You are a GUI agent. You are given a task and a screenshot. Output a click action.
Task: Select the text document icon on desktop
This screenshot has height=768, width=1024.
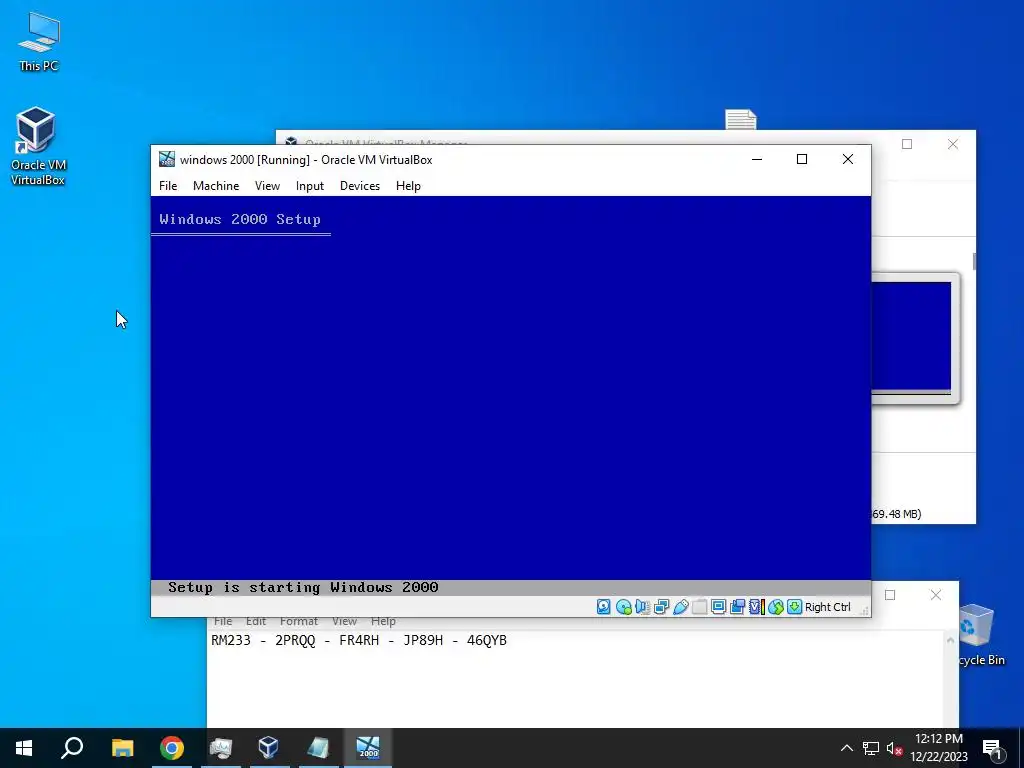coord(741,120)
